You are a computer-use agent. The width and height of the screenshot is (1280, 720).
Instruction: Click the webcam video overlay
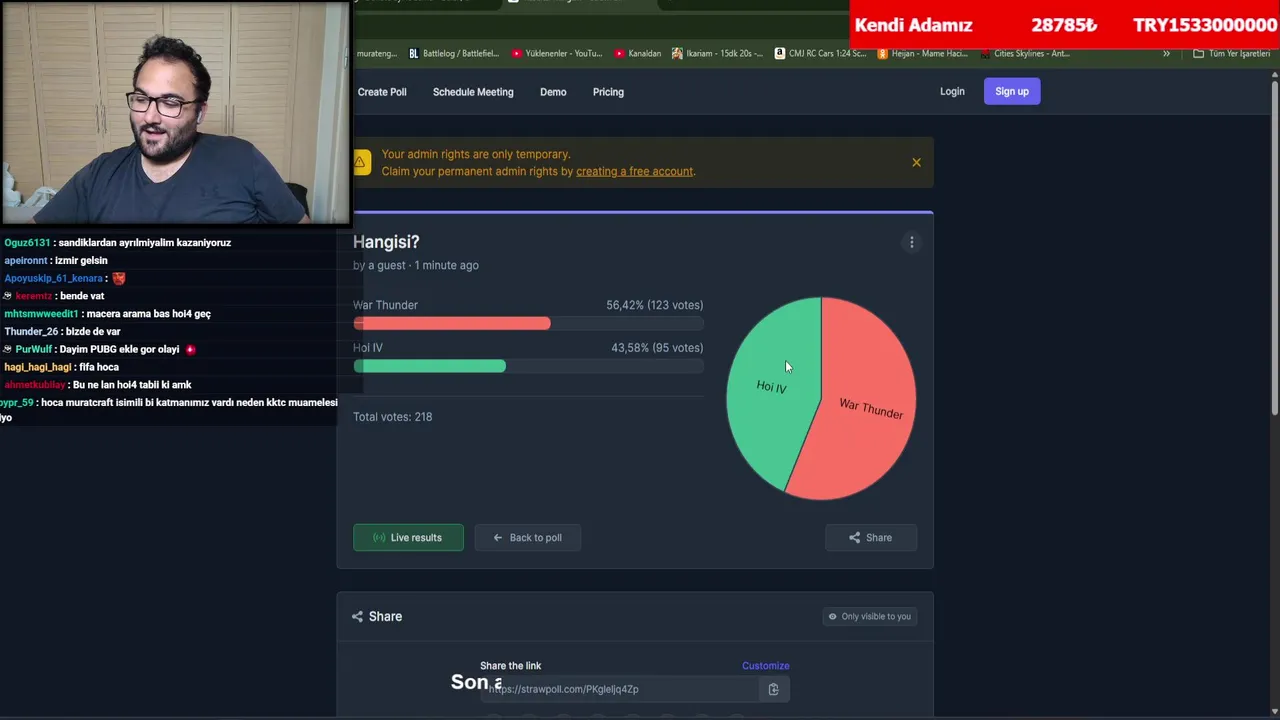point(175,112)
